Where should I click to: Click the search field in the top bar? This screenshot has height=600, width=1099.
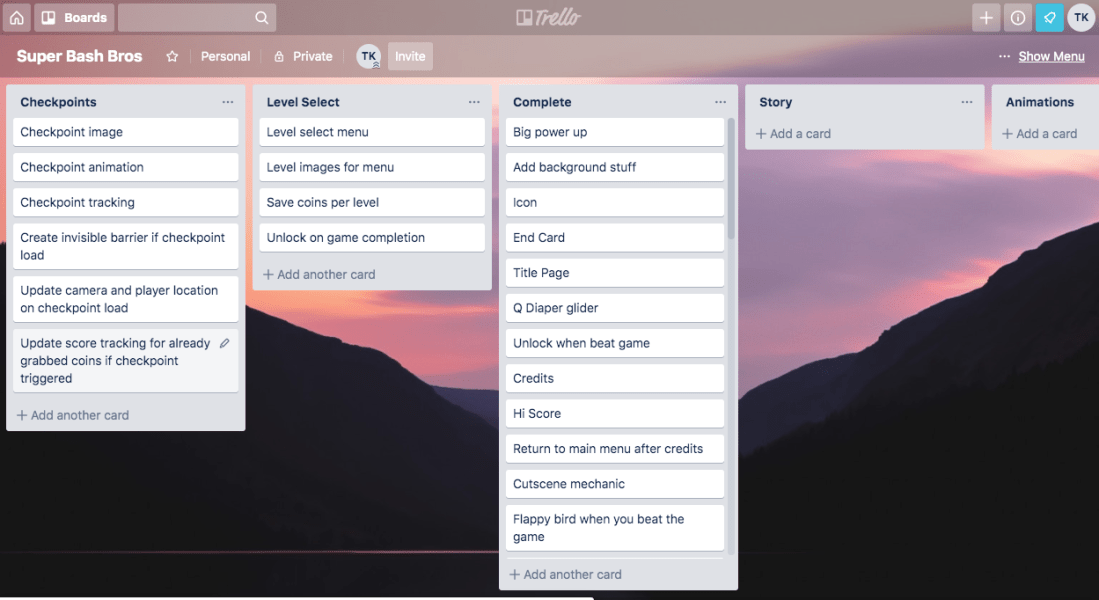pyautogui.click(x=196, y=17)
